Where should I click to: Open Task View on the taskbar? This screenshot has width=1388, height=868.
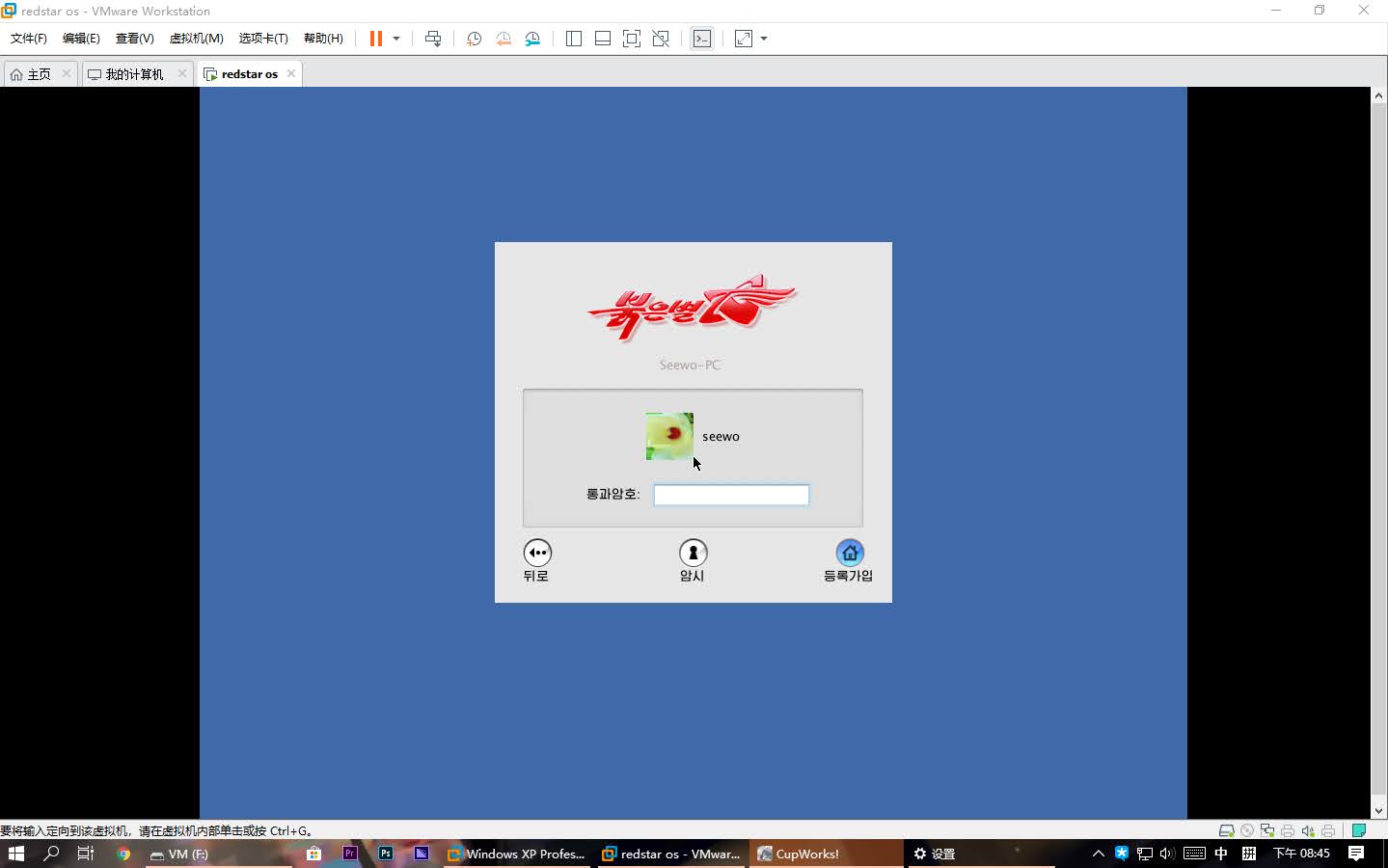coord(86,854)
